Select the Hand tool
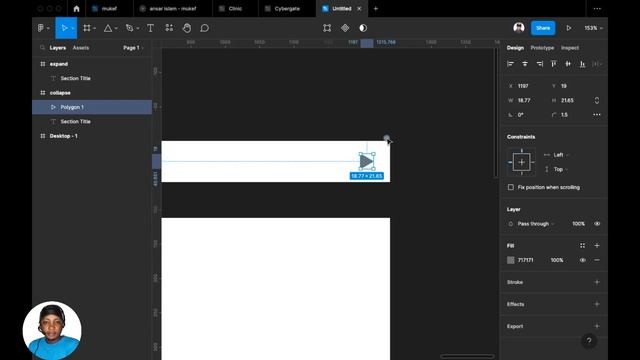 pos(187,28)
